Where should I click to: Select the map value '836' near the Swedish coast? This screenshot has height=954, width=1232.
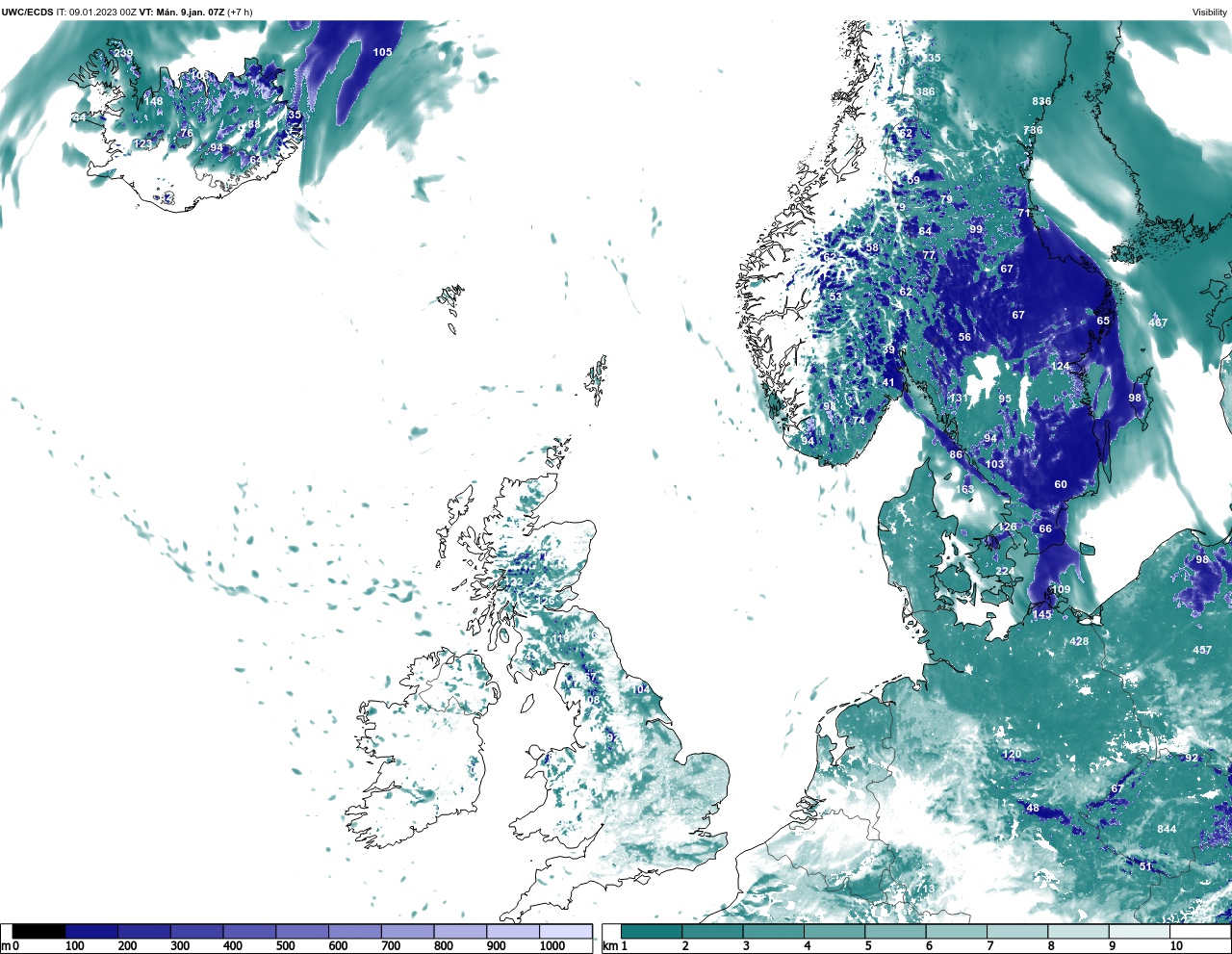[x=1041, y=101]
